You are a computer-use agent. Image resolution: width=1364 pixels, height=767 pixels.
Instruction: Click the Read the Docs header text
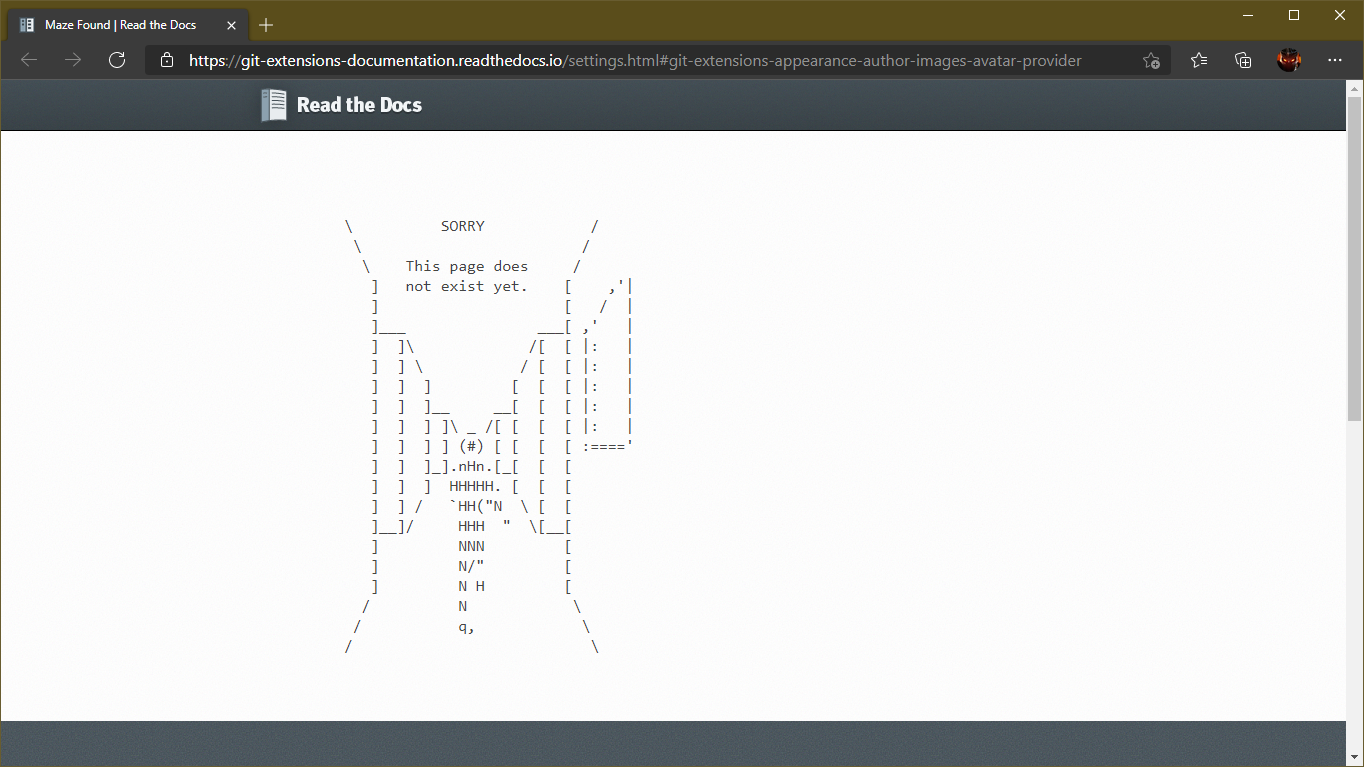click(358, 105)
